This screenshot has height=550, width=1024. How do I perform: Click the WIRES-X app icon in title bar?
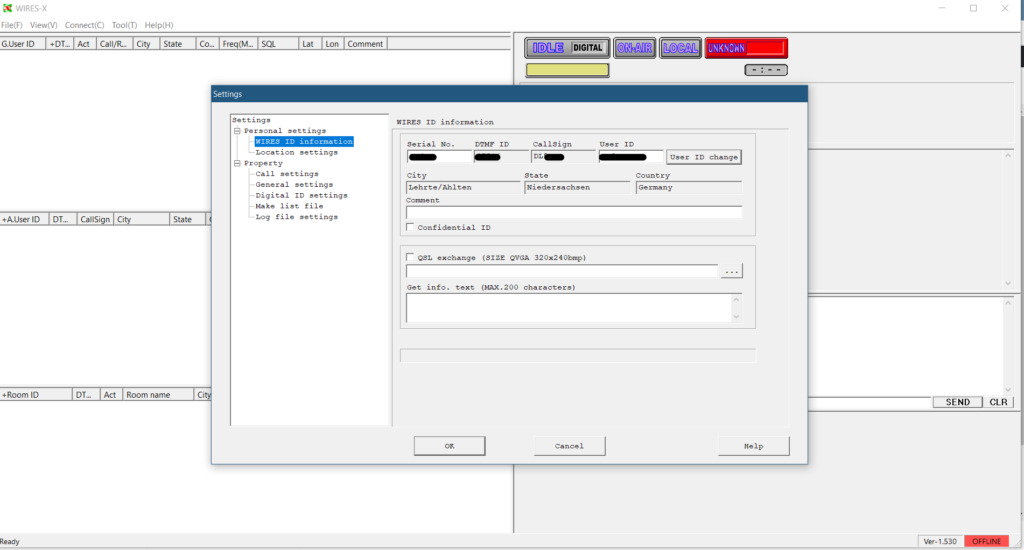7,8
